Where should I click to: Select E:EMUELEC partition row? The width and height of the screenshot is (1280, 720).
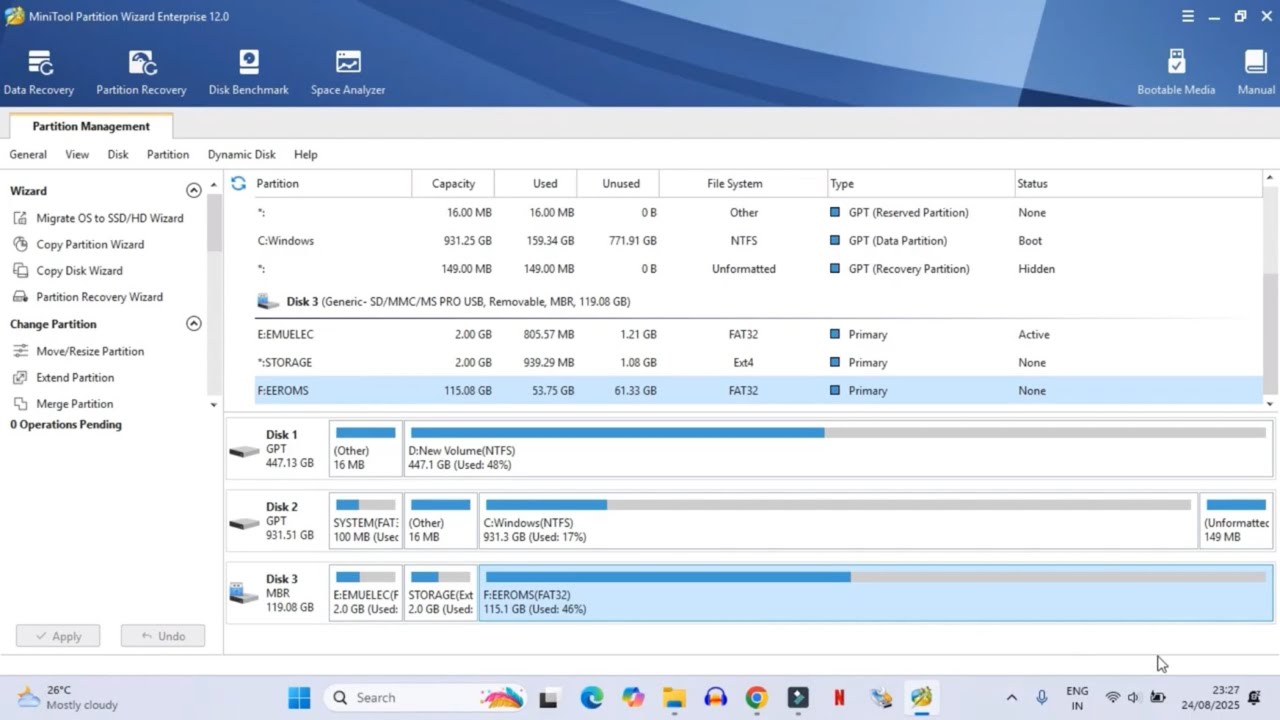759,334
